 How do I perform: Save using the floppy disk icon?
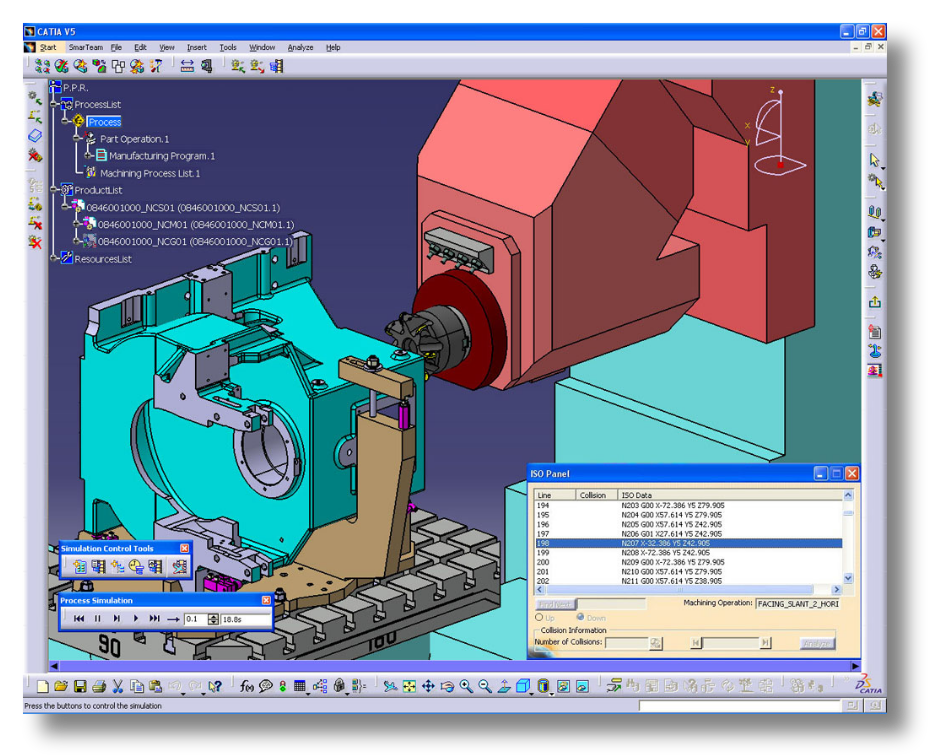click(x=80, y=686)
